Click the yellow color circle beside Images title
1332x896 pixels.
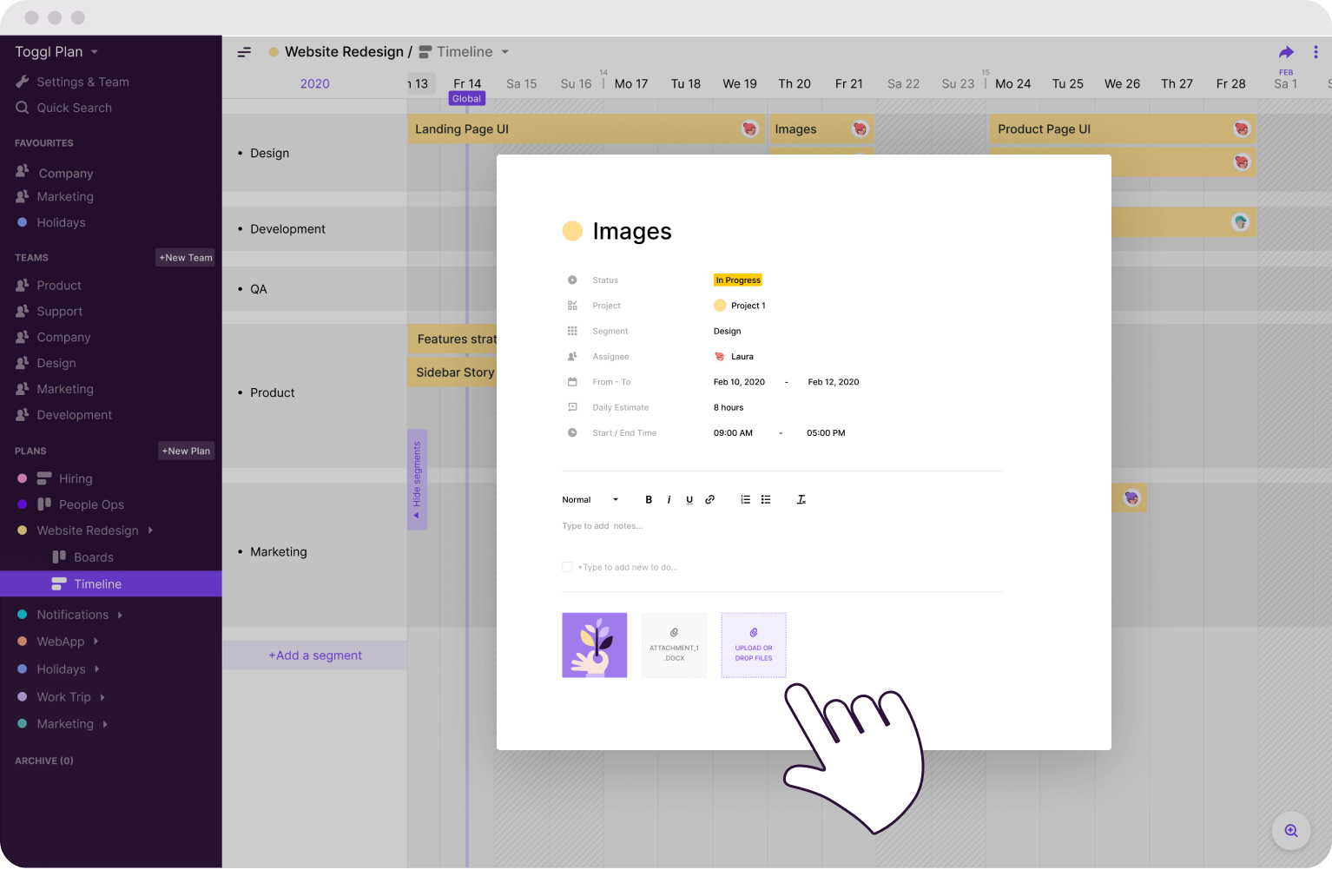(572, 231)
